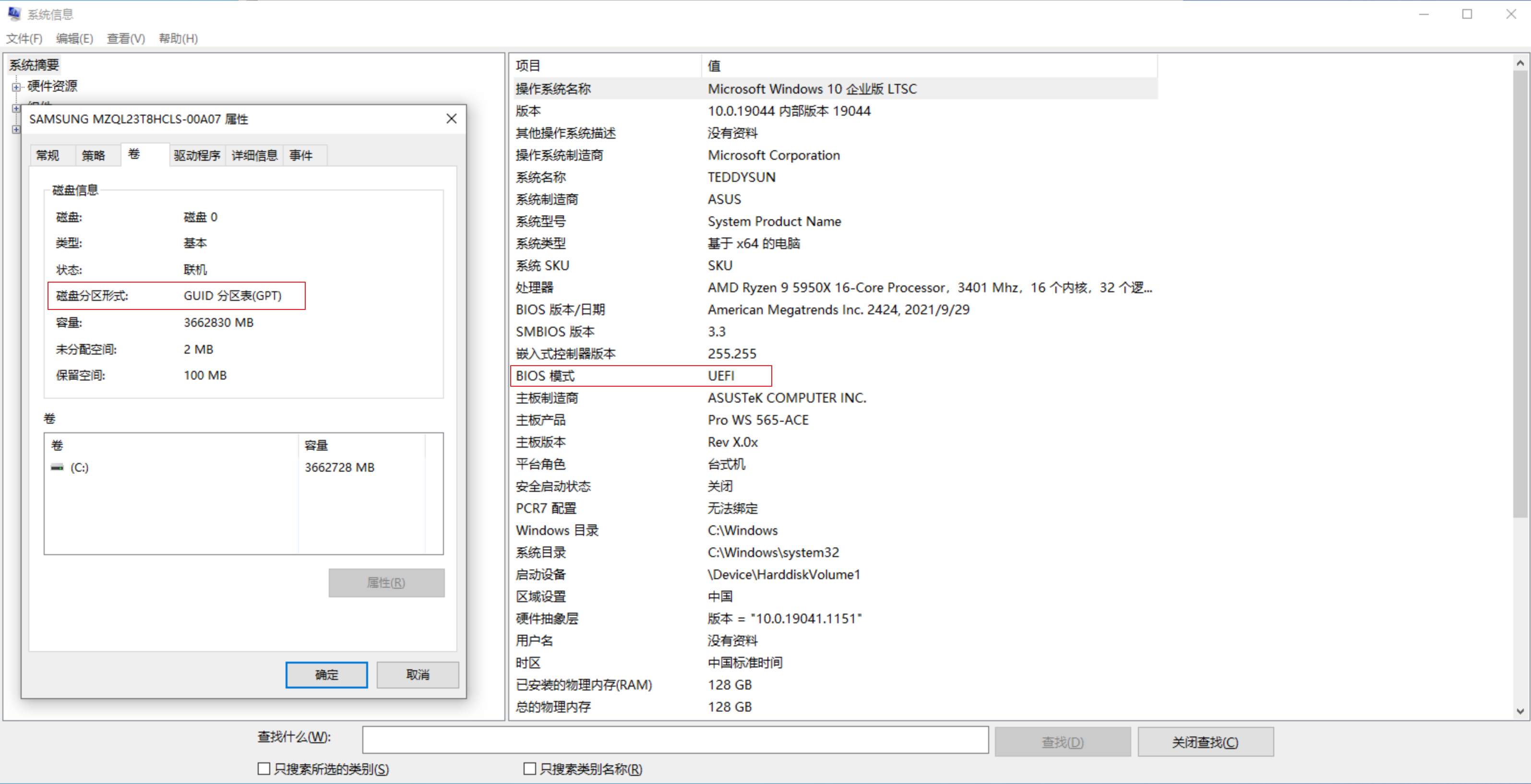This screenshot has width=1531, height=784.
Task: Click the System Information app icon in title bar
Action: (x=13, y=13)
